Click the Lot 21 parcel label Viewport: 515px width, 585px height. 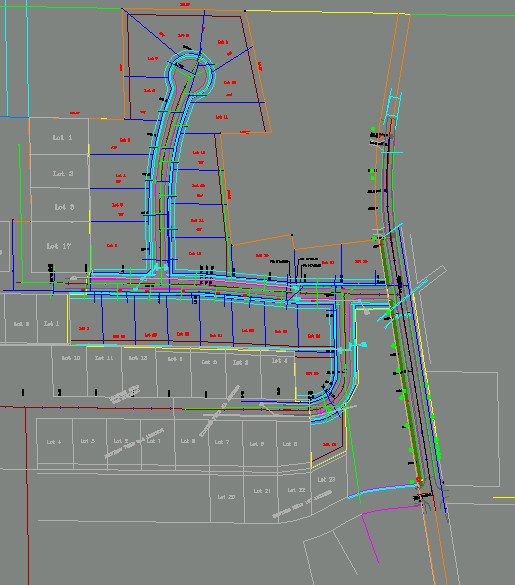[262, 491]
